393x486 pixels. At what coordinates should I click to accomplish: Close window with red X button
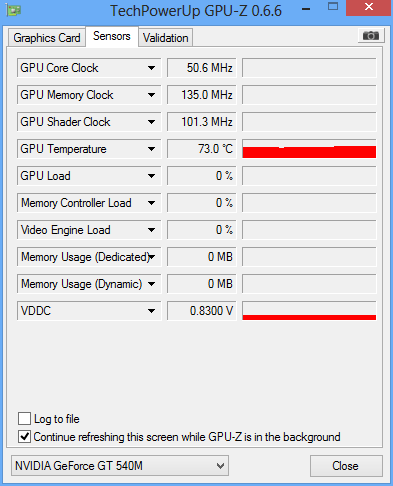[x=368, y=7]
